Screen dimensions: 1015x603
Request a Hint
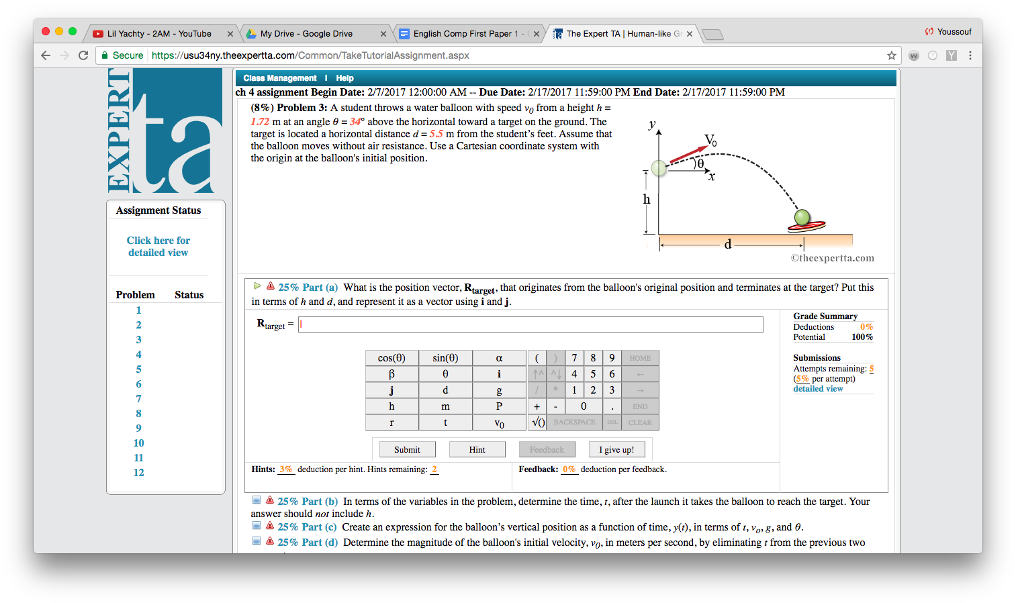477,450
